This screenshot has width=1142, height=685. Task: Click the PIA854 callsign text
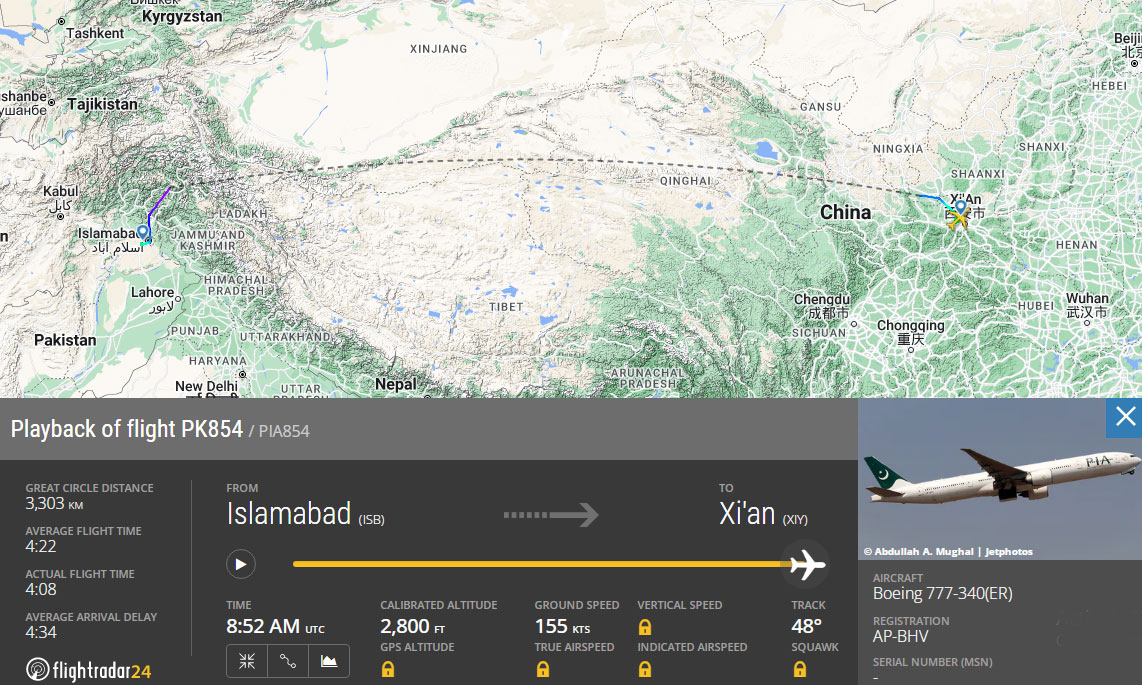pyautogui.click(x=284, y=432)
